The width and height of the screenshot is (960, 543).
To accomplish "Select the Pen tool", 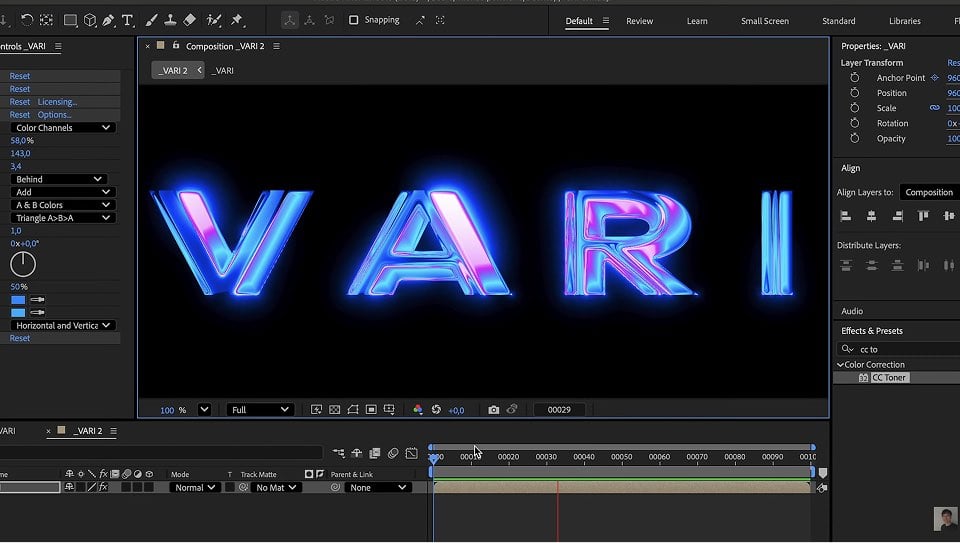I will [x=109, y=20].
